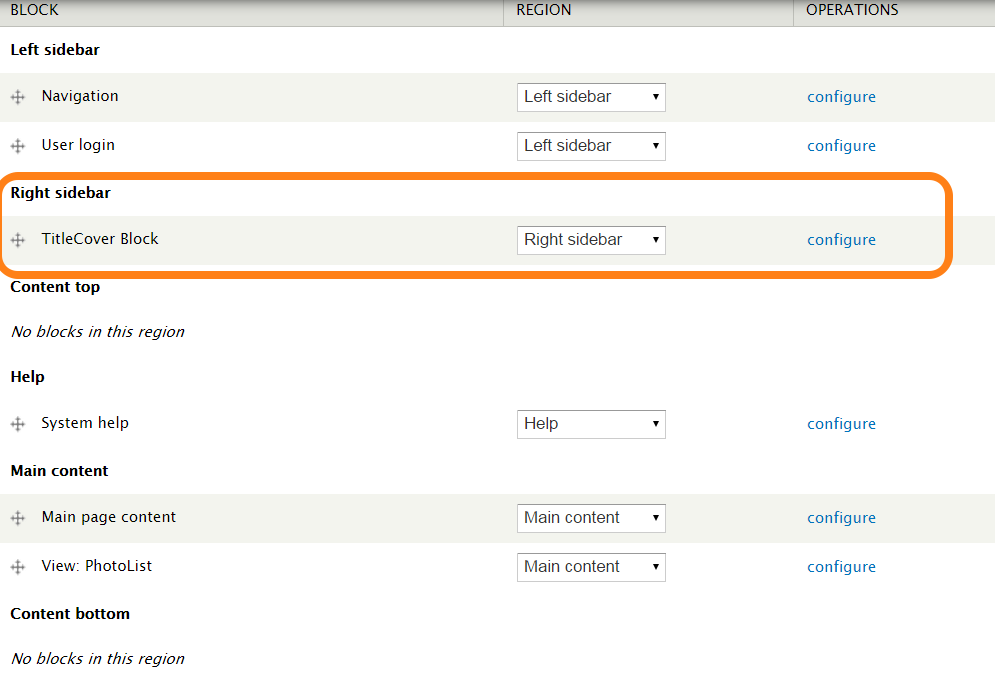Viewport: 995px width, 678px height.
Task: Configure the System help block
Action: coord(841,423)
